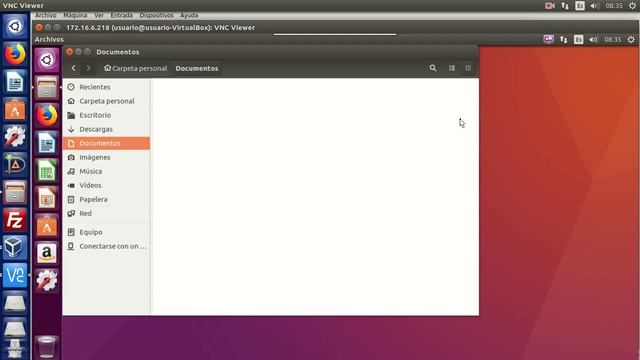Launch Firefox from outer launcher

[15, 54]
